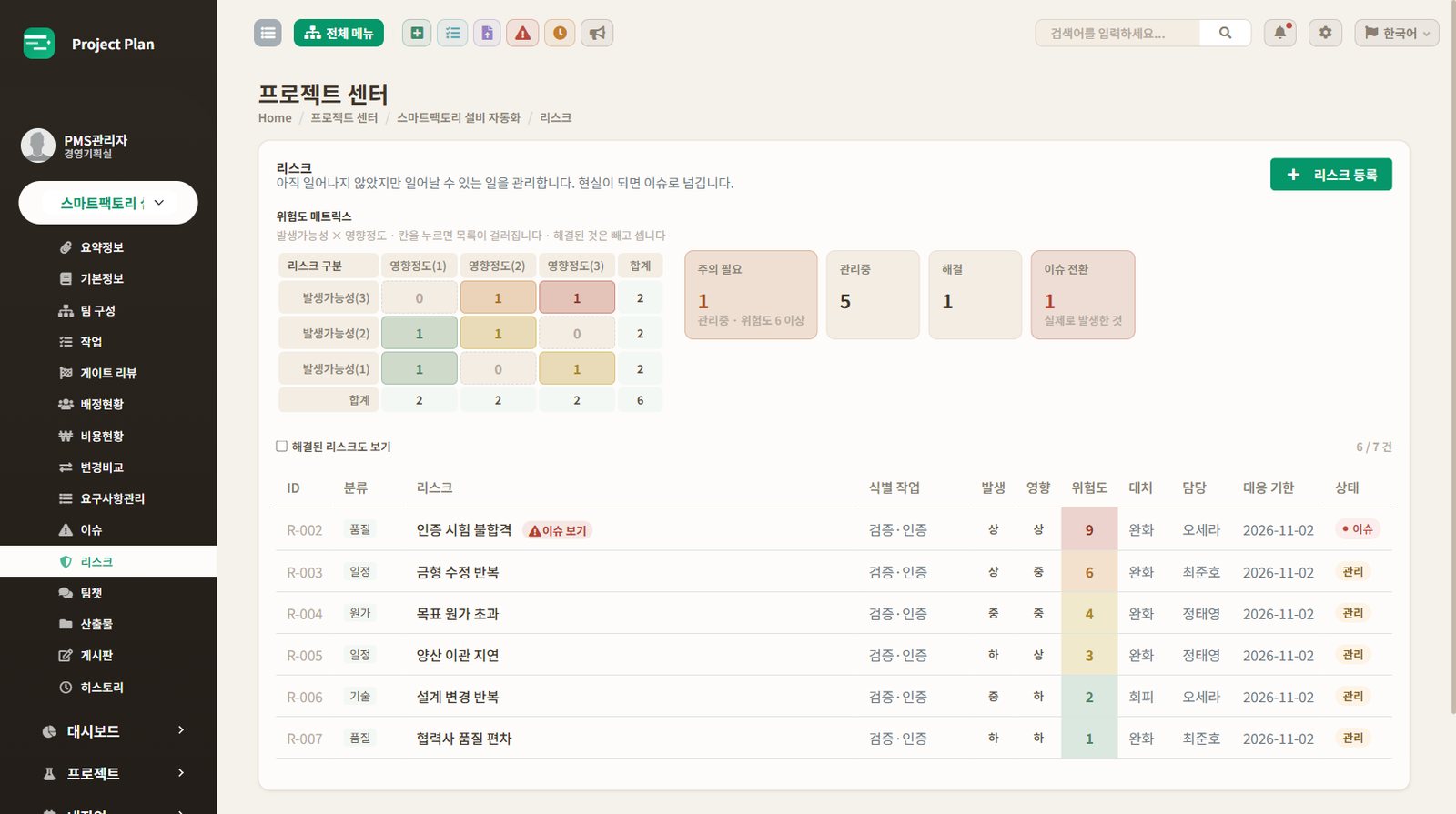
Task: Select the 주의 필요 summary card
Action: coord(751,295)
